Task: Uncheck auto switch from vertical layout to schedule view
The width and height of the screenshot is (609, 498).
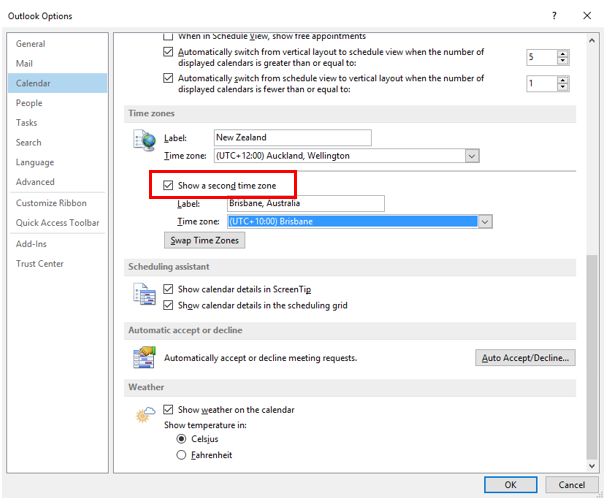Action: [168, 52]
